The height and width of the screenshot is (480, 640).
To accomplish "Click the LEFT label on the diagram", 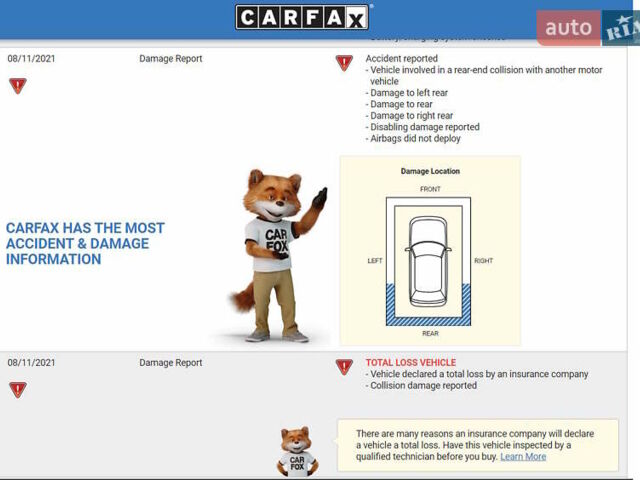I will point(375,260).
